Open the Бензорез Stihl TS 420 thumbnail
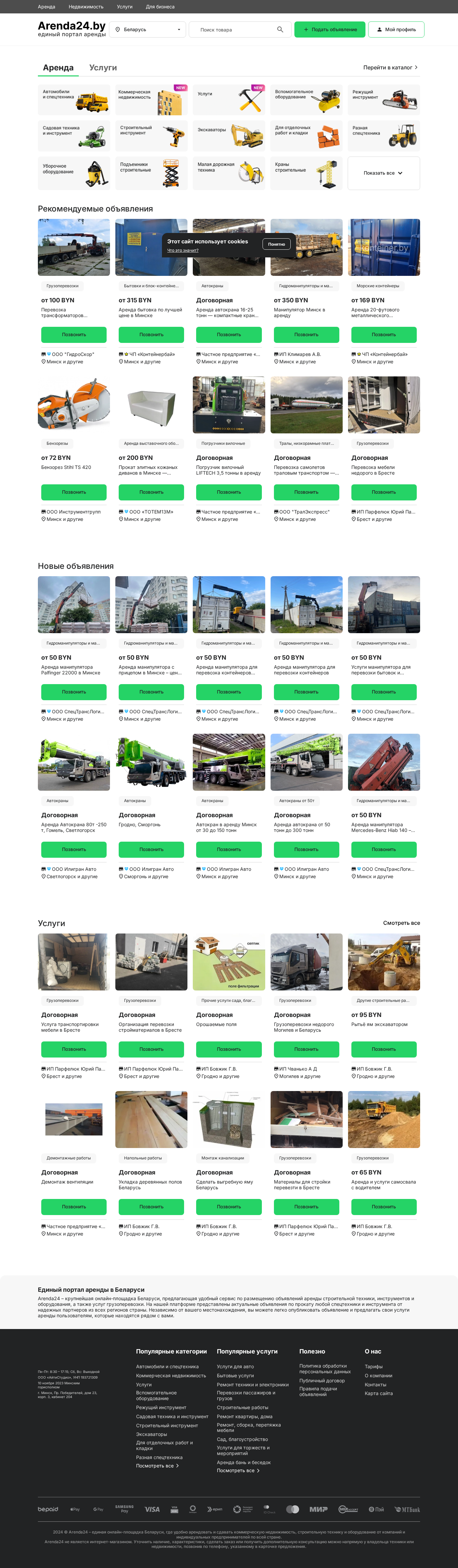Image resolution: width=458 pixels, height=1568 pixels. click(x=74, y=405)
